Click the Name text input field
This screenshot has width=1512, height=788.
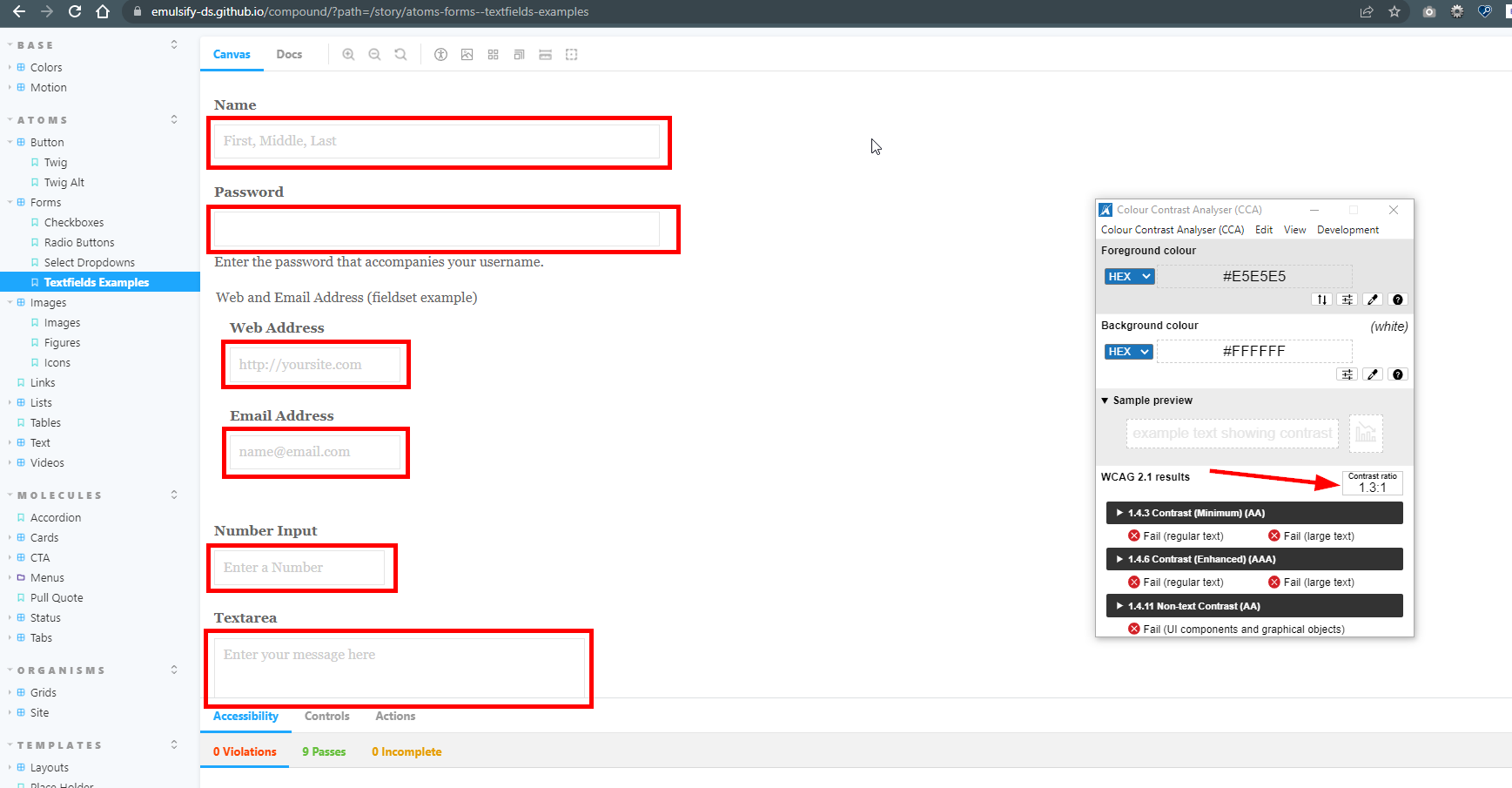438,141
